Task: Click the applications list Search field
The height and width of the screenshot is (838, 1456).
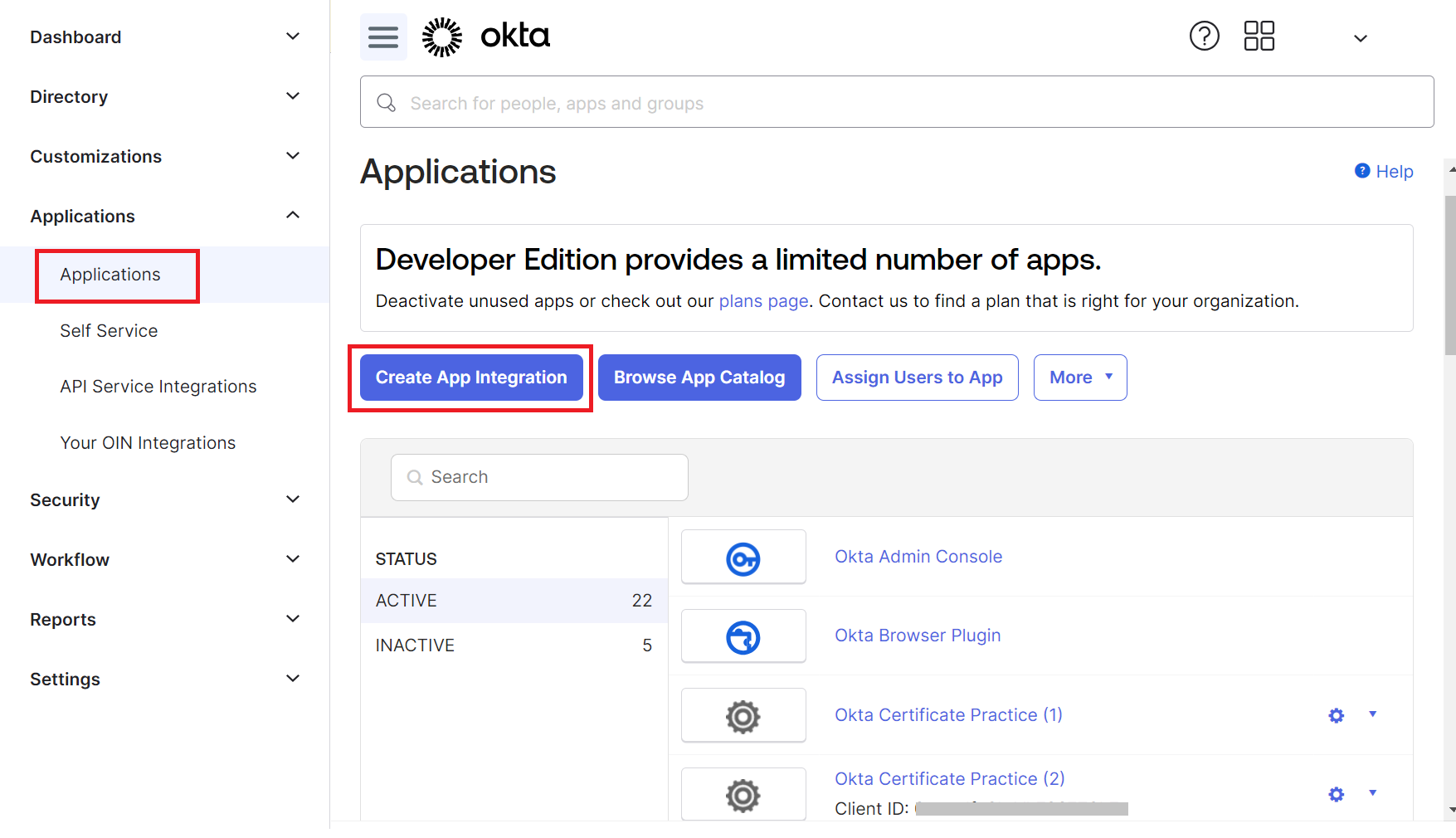Action: coord(539,477)
